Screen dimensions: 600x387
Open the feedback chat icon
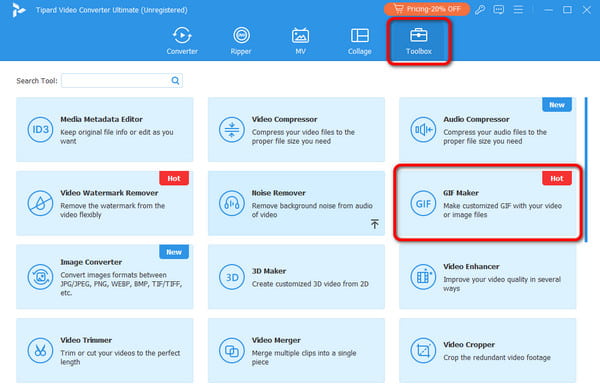(x=499, y=10)
